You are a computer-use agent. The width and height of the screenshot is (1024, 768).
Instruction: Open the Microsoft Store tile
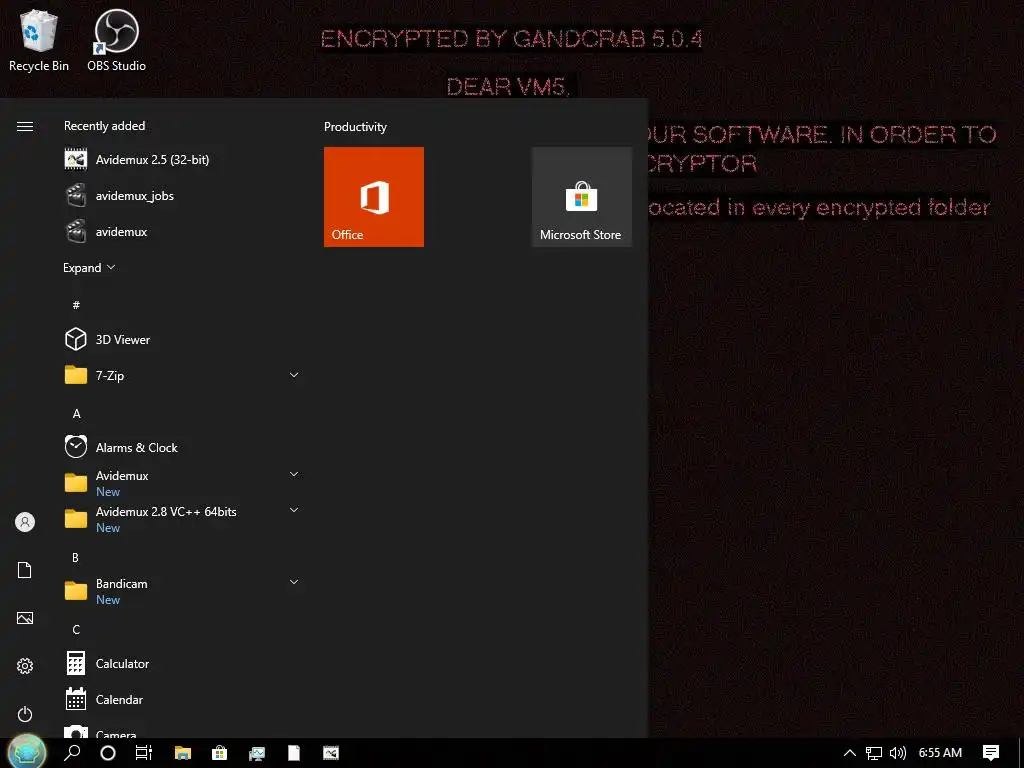[x=581, y=197]
